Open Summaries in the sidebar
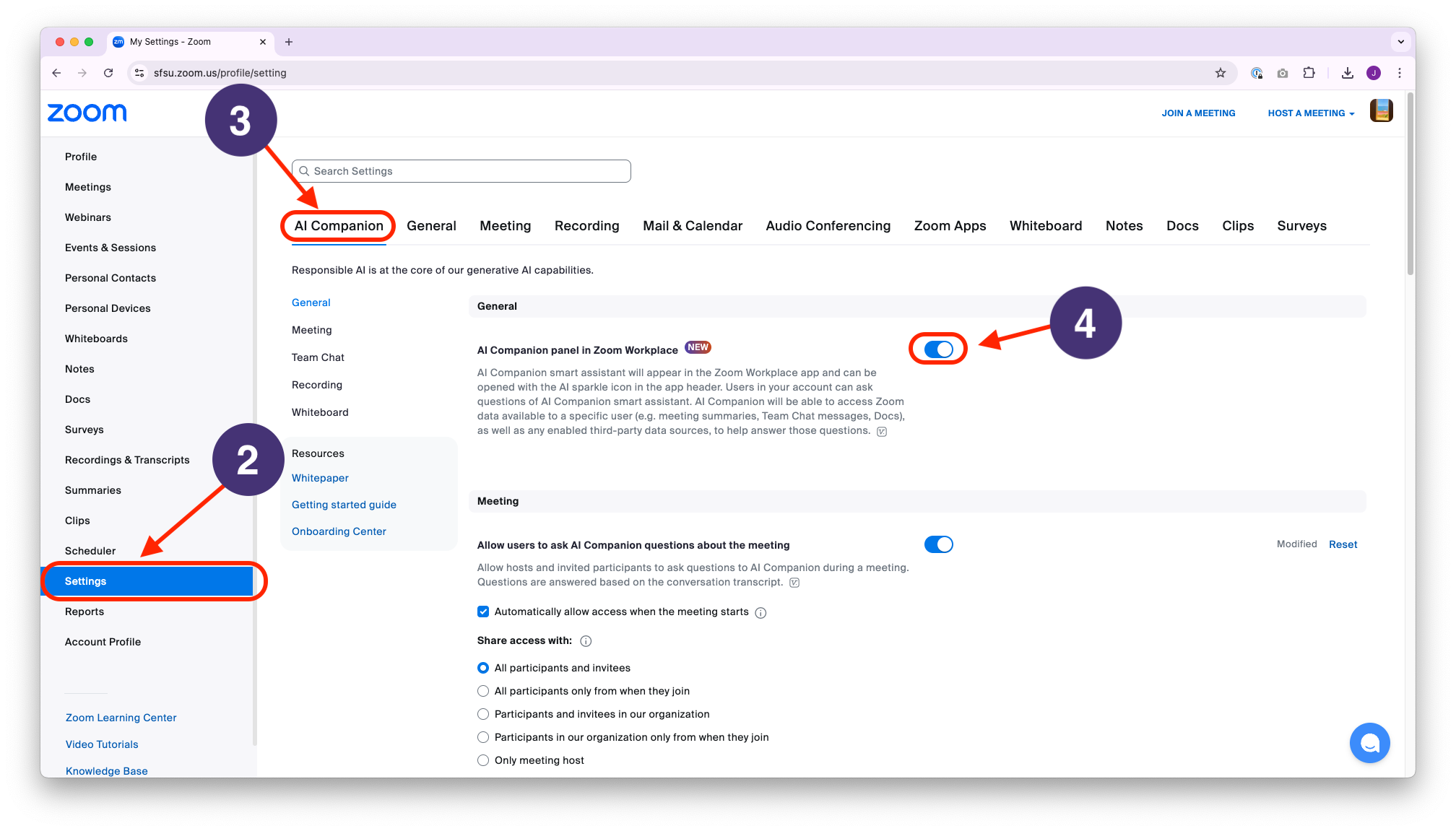This screenshot has height=831, width=1456. [93, 490]
